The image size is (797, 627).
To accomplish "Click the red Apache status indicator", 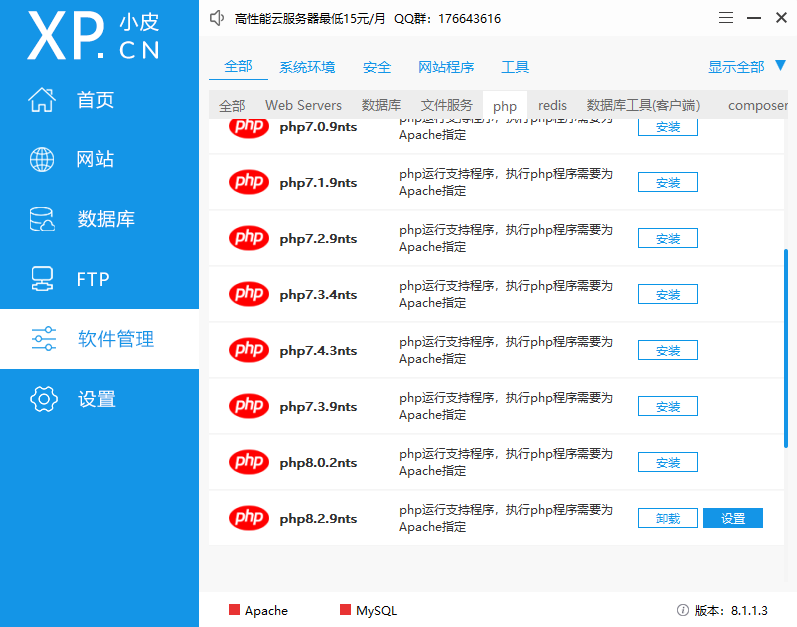I will click(x=235, y=610).
